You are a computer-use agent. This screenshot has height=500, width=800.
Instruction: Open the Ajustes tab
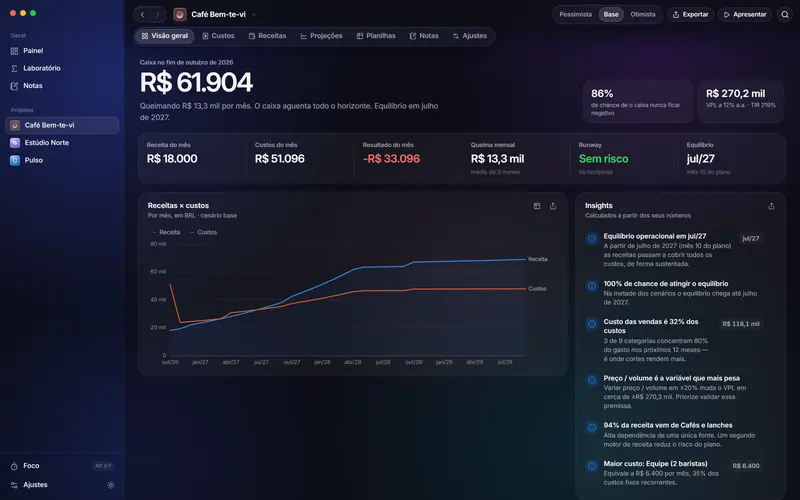(x=470, y=36)
